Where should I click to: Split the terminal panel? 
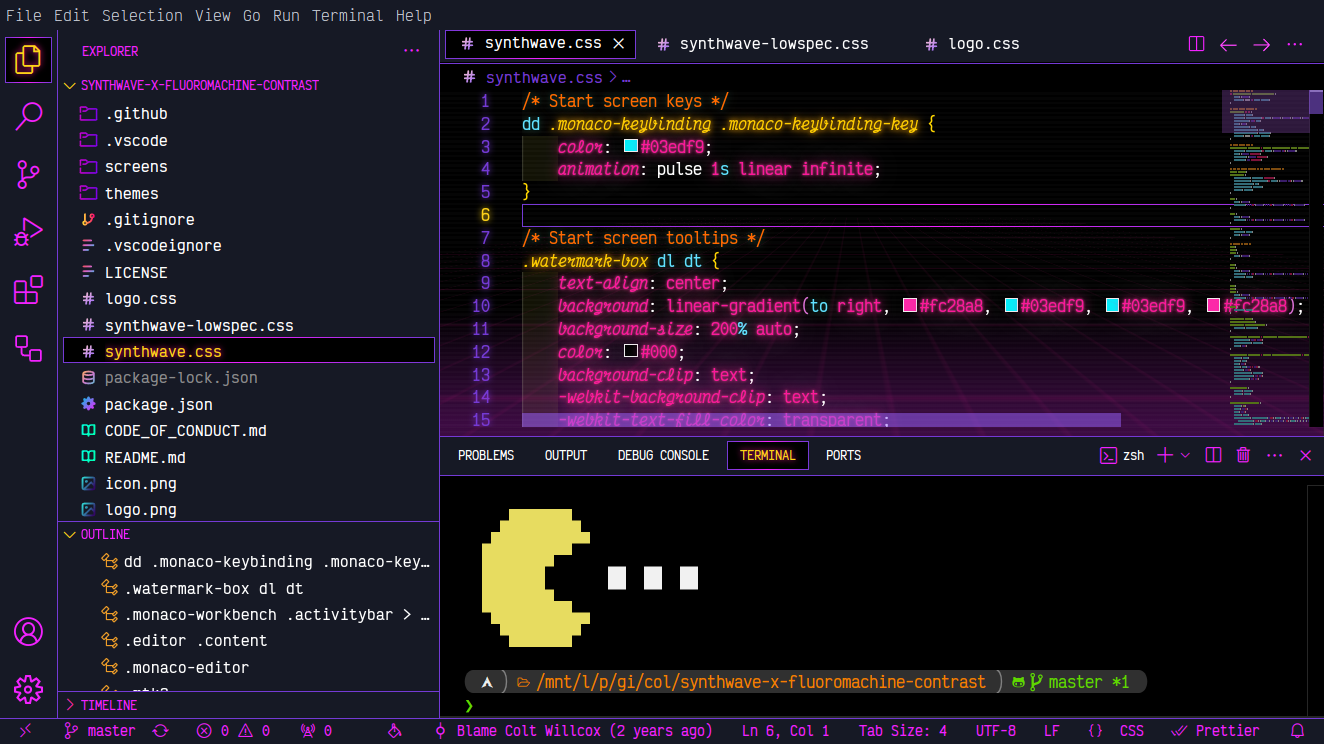(x=1213, y=455)
